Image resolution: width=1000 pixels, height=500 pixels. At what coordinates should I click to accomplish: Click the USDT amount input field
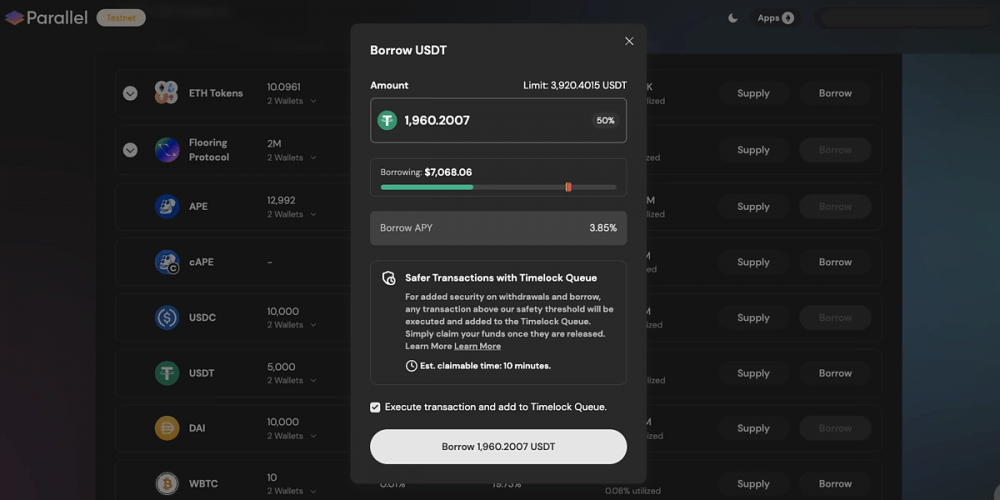tap(498, 120)
